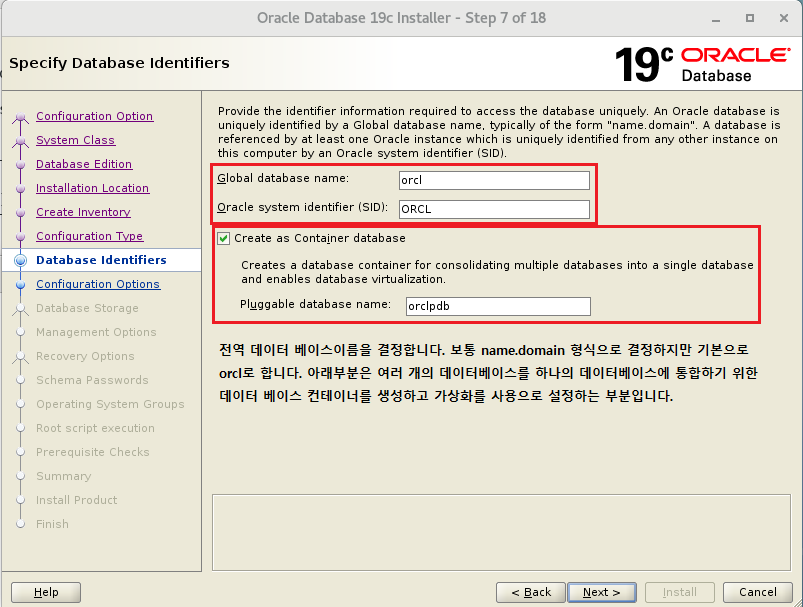
Task: Open the Help button
Action: 46,592
